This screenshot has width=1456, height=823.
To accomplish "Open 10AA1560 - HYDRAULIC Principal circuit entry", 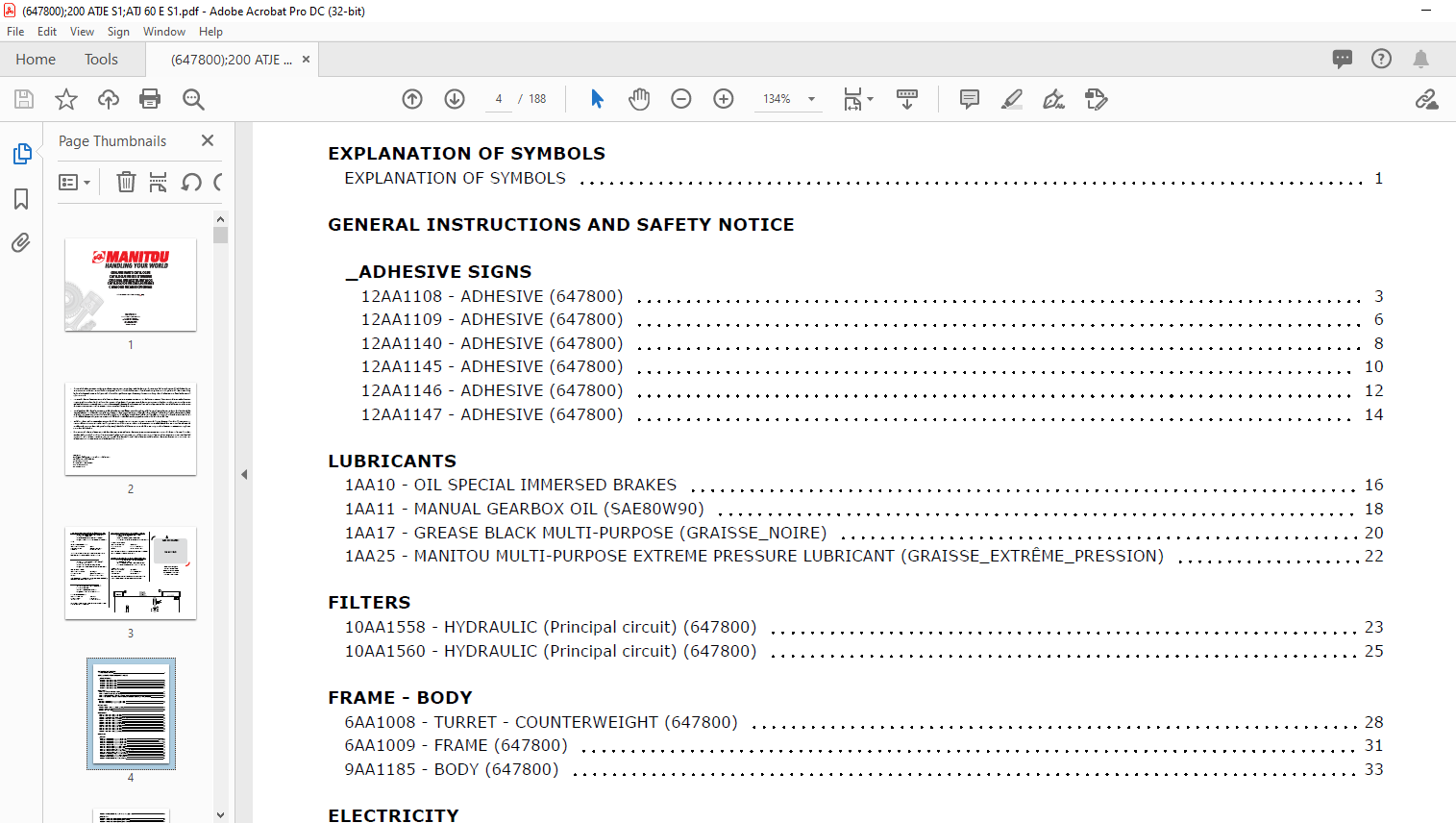I will (864, 651).
